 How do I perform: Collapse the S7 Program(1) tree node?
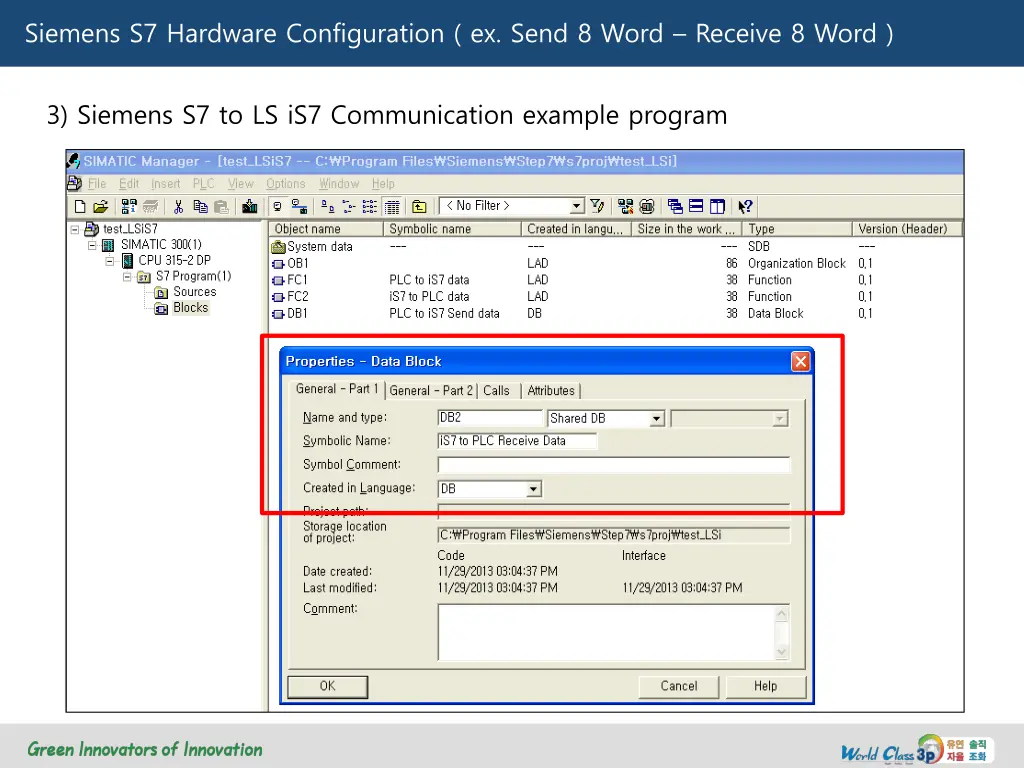pos(127,277)
